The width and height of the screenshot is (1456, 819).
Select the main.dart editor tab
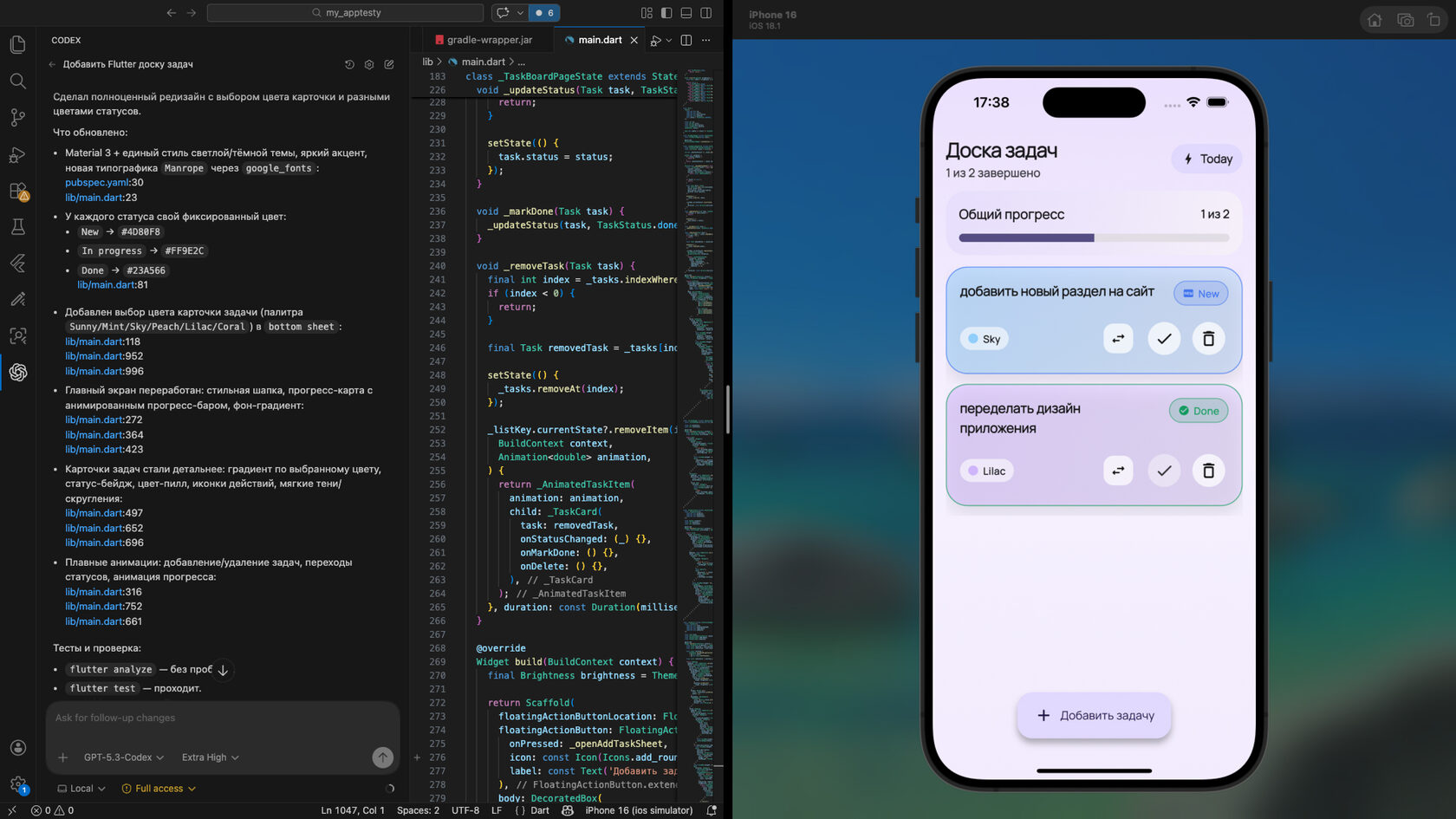coord(600,40)
